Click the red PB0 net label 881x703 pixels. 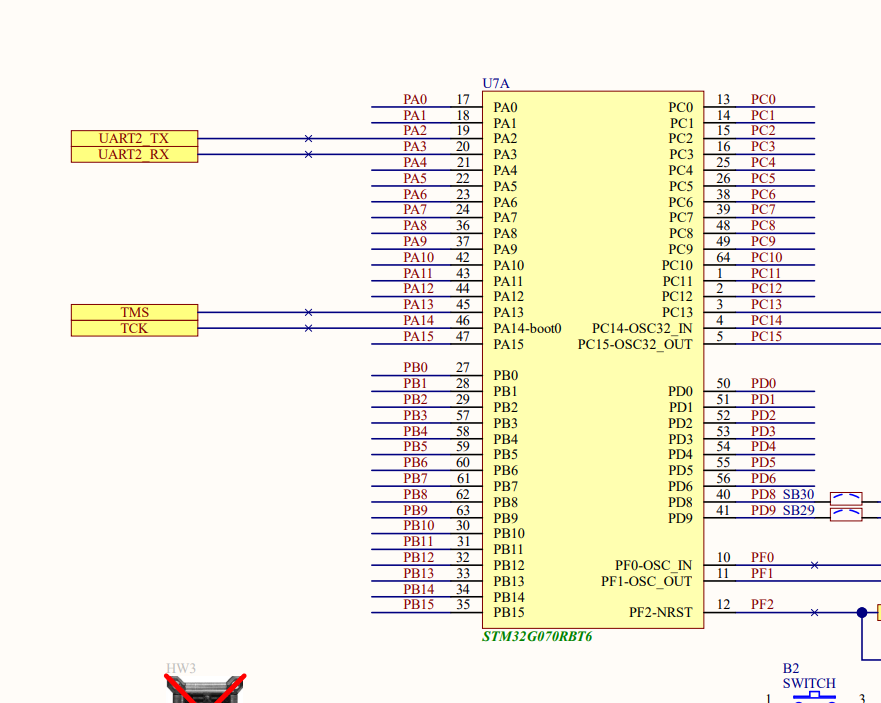click(x=416, y=368)
